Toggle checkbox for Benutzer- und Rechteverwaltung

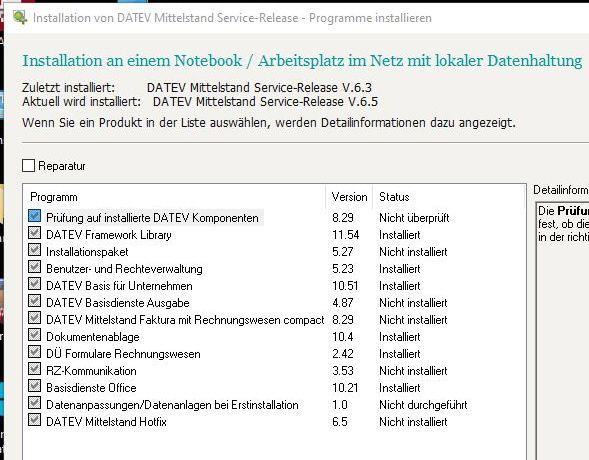click(35, 267)
